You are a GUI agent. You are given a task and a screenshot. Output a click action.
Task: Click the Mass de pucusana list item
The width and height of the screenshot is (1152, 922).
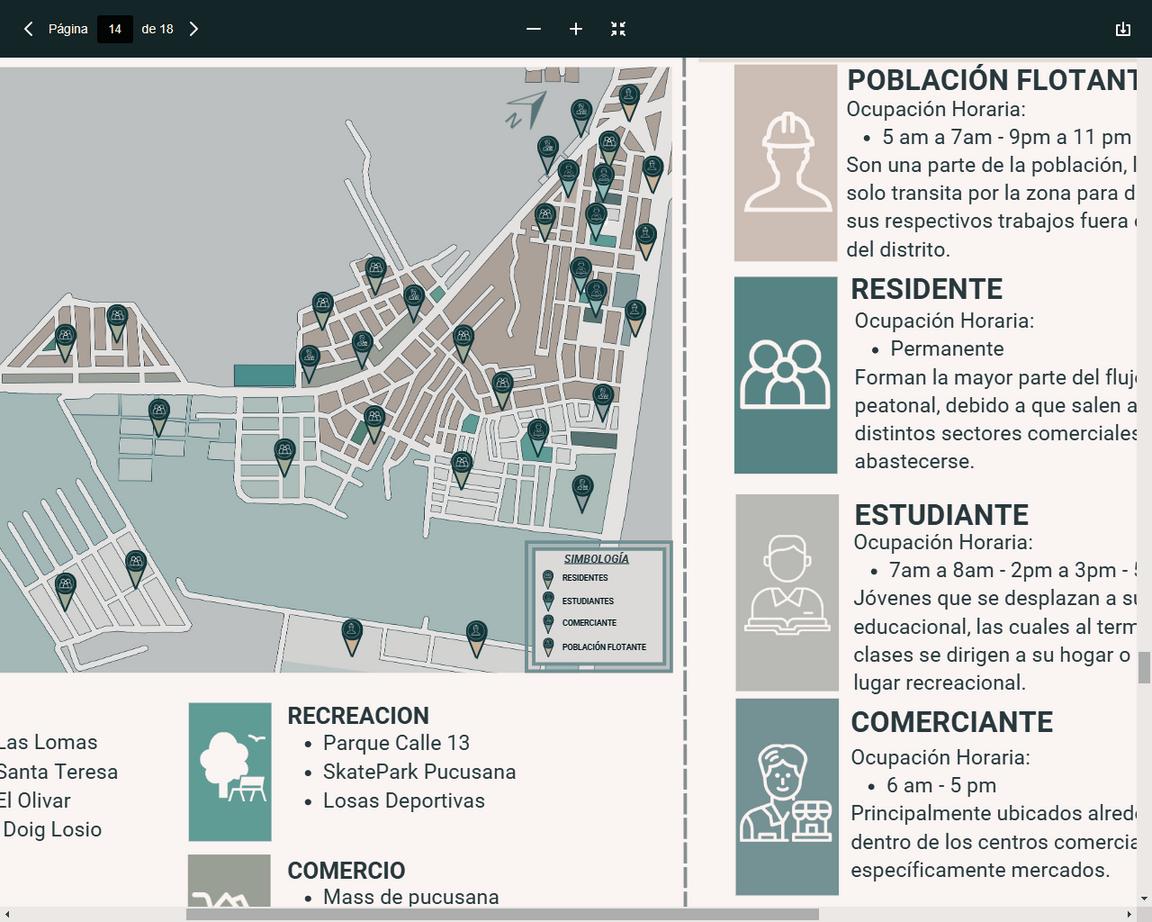(x=411, y=896)
